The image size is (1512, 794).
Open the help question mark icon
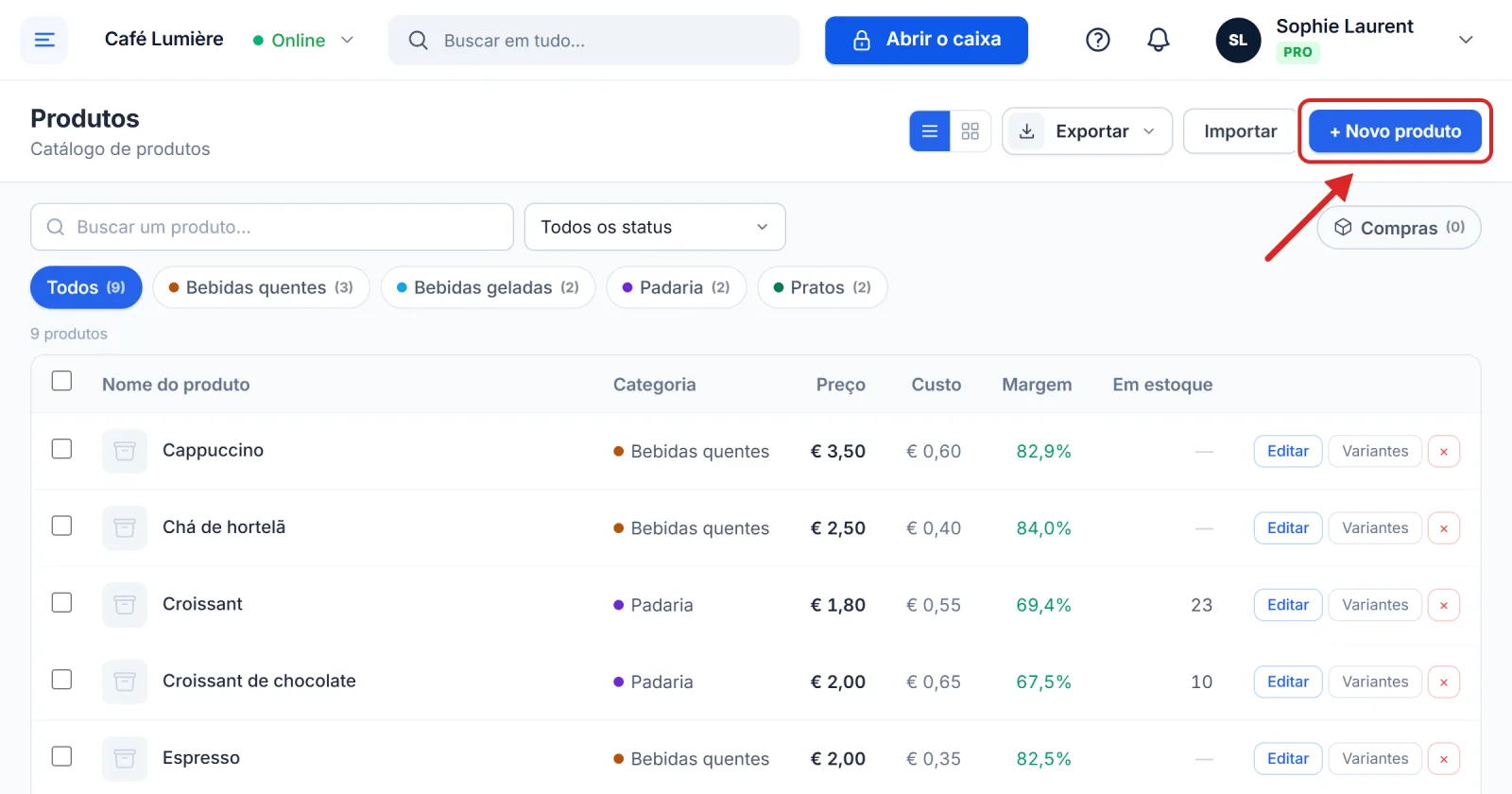(x=1098, y=40)
